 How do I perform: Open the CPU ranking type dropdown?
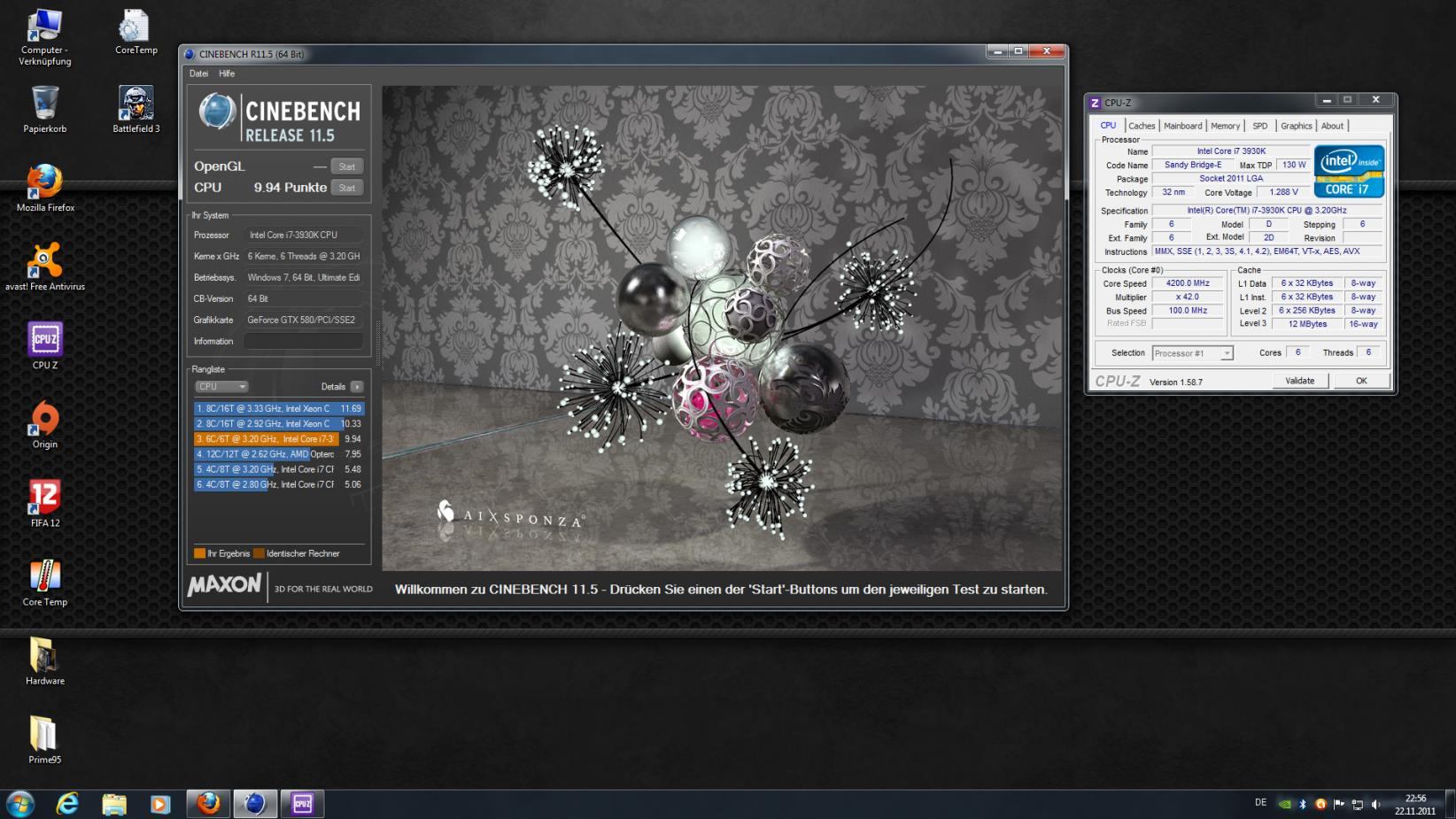coord(221,387)
